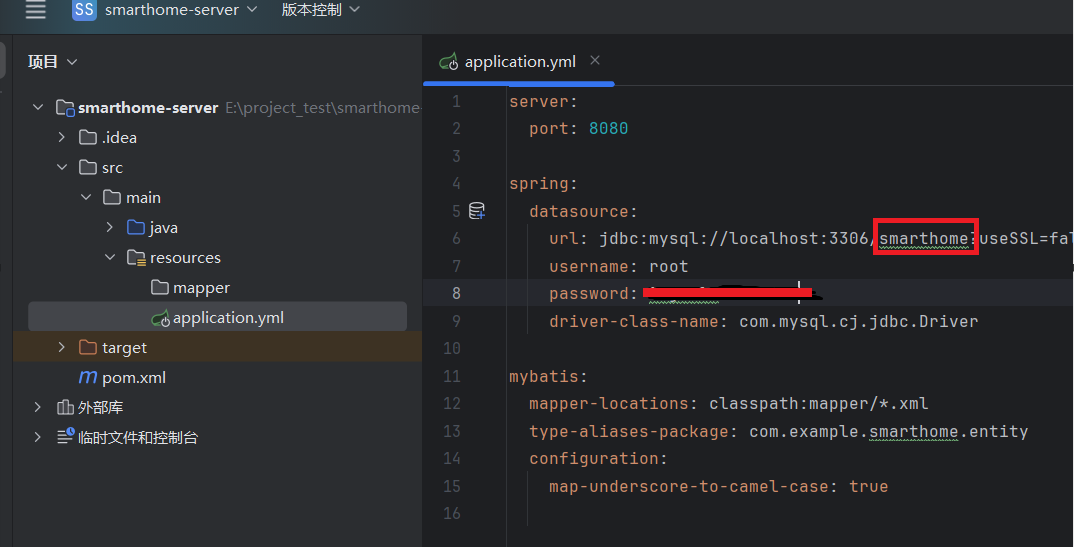
Task: Switch to the application.yml editor tab
Action: click(519, 62)
